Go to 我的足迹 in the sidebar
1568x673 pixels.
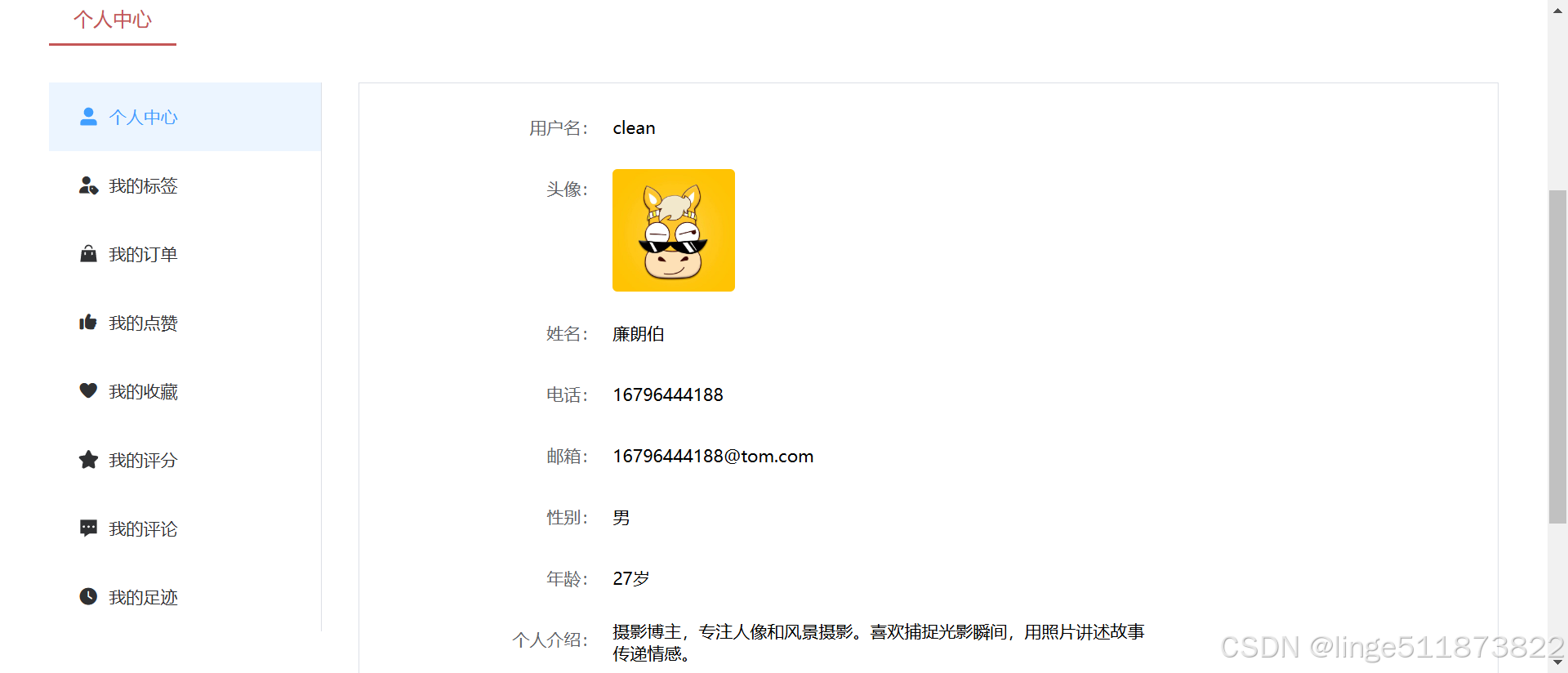(x=185, y=597)
